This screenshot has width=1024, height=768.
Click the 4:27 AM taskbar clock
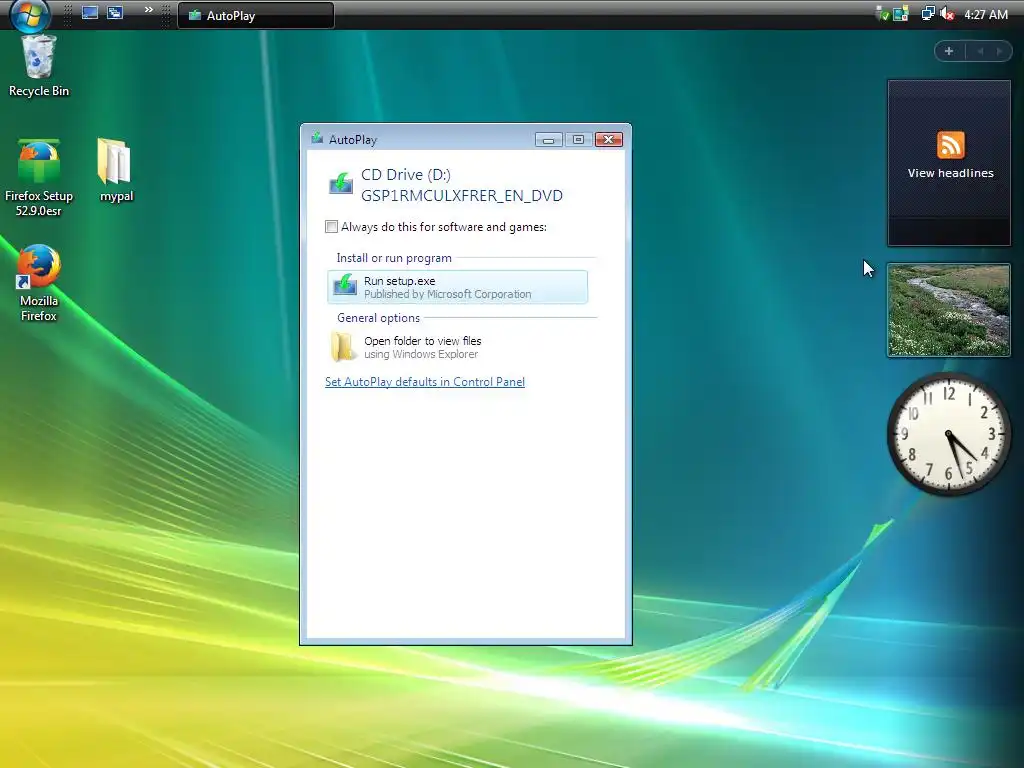(986, 14)
